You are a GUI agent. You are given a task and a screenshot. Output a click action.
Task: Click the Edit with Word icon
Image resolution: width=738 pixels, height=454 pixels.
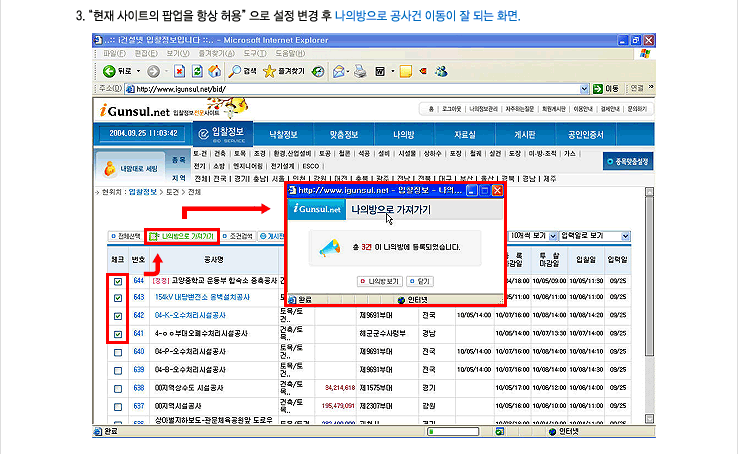click(x=380, y=72)
